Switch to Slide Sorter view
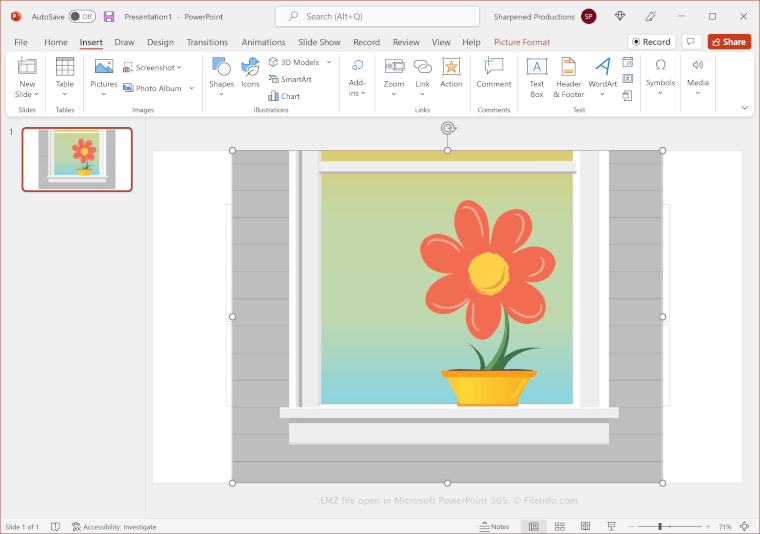 [558, 526]
